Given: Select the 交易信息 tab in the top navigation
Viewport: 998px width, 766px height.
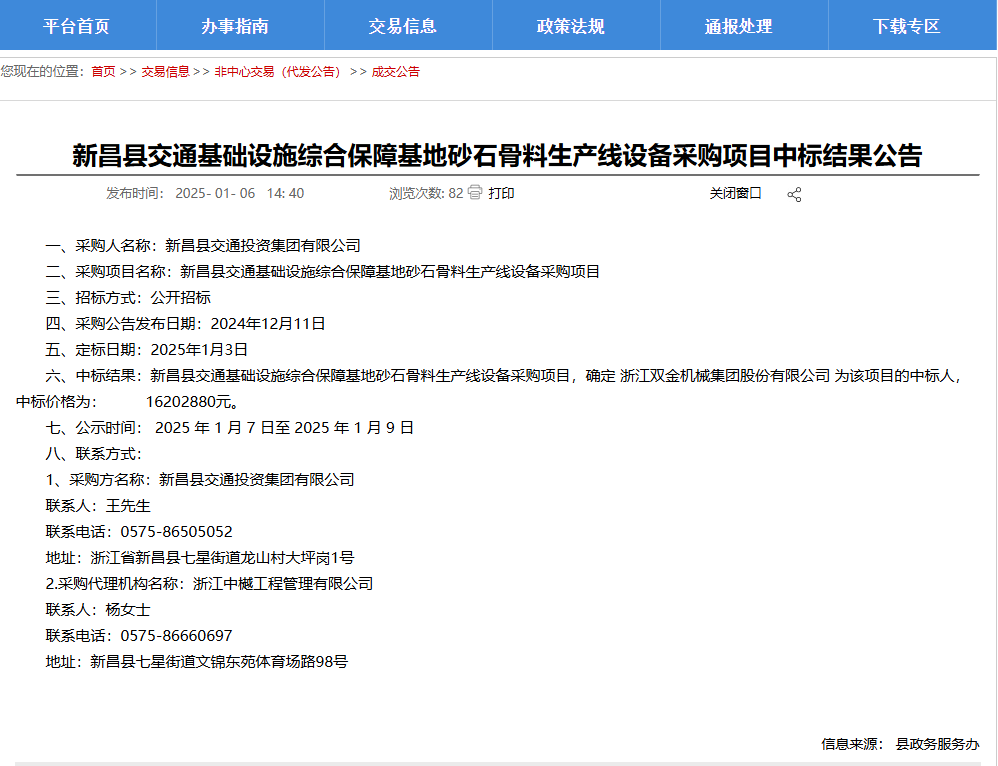Looking at the screenshot, I should [x=410, y=26].
